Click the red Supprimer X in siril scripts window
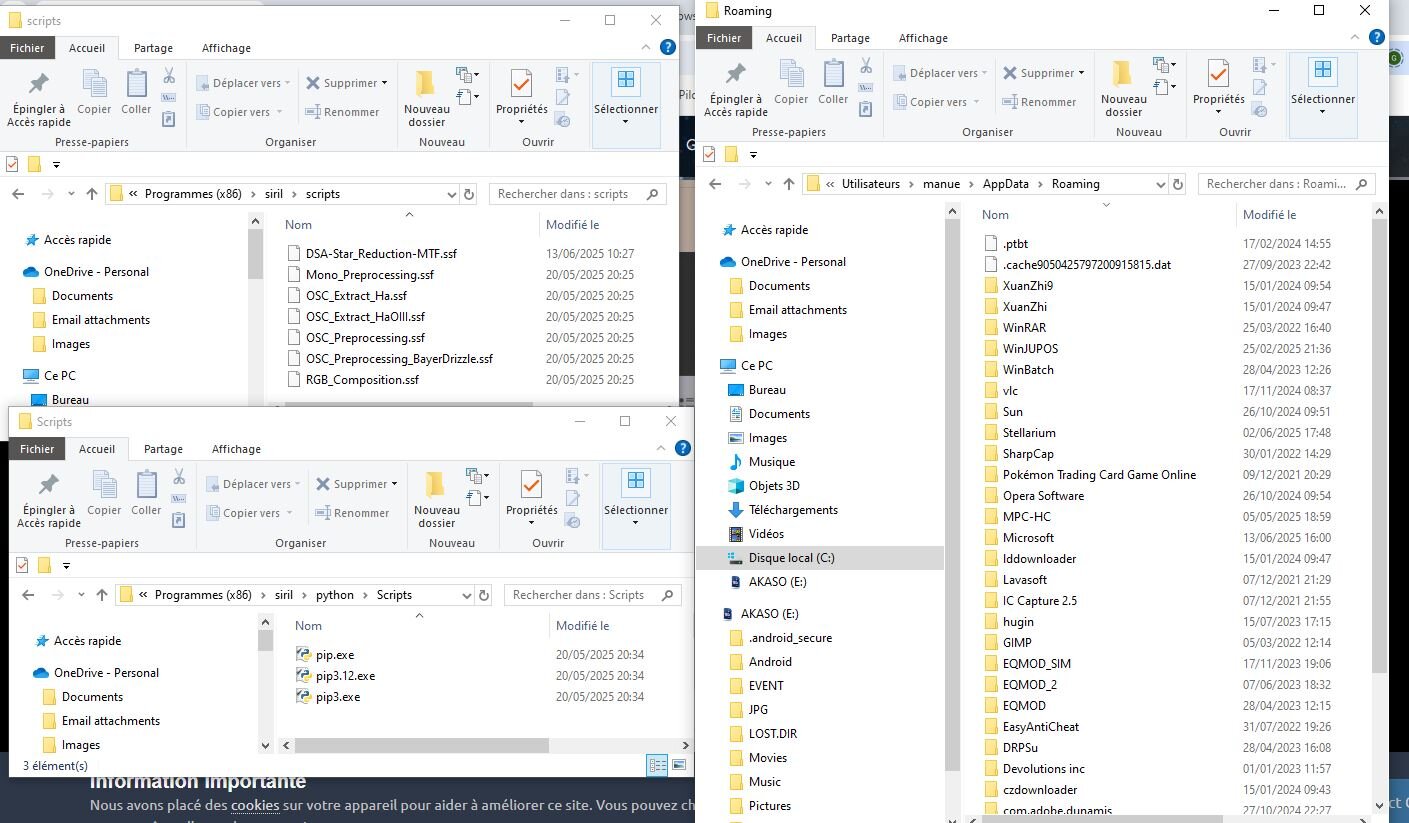Viewport: 1409px width, 823px height. 314,83
